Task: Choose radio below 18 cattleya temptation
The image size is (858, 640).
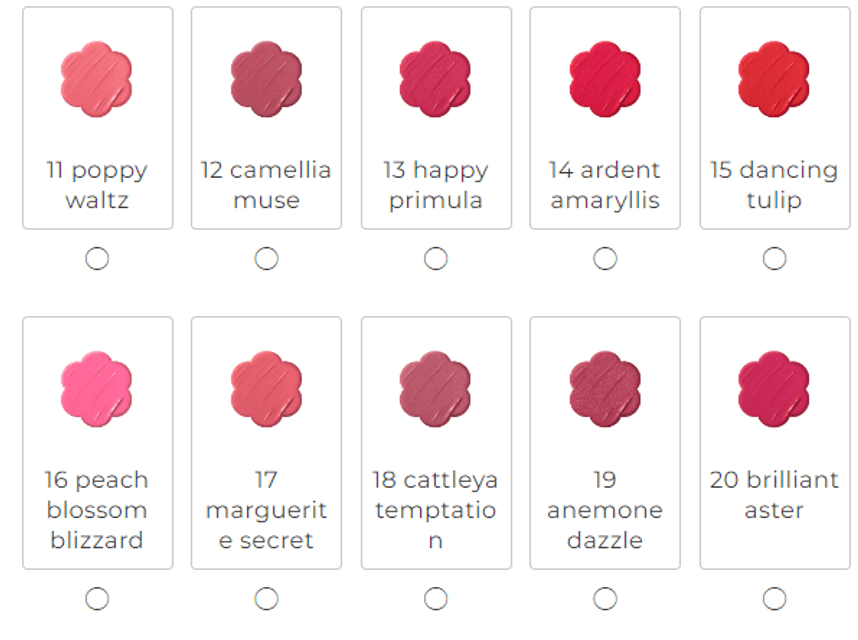Action: coord(436,598)
